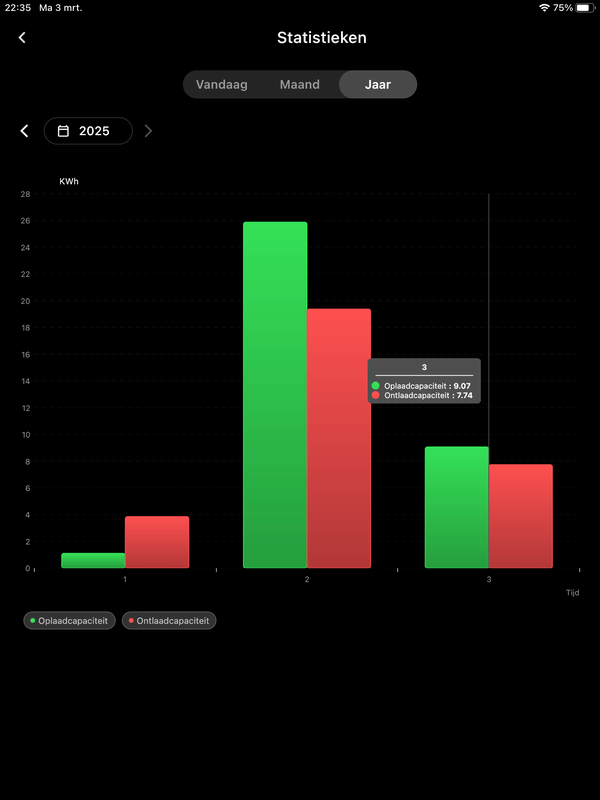Tap the red bar for month 1
The image size is (600, 800).
(x=157, y=542)
